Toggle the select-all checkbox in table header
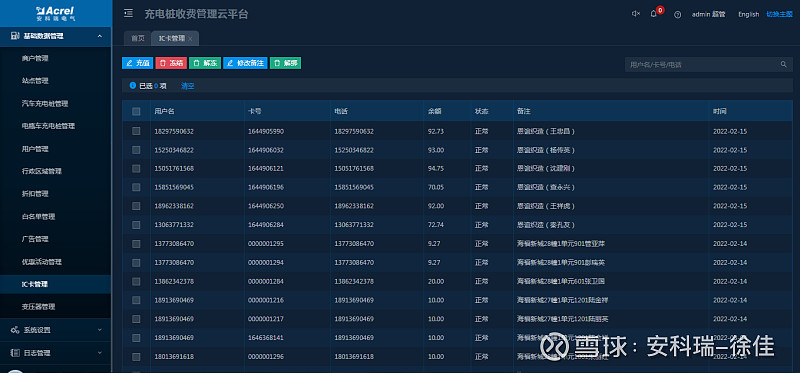 pos(136,111)
